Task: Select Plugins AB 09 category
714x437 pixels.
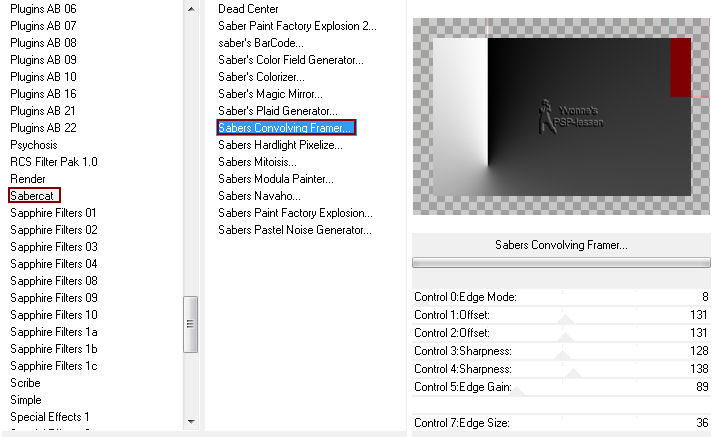Action: (43, 60)
